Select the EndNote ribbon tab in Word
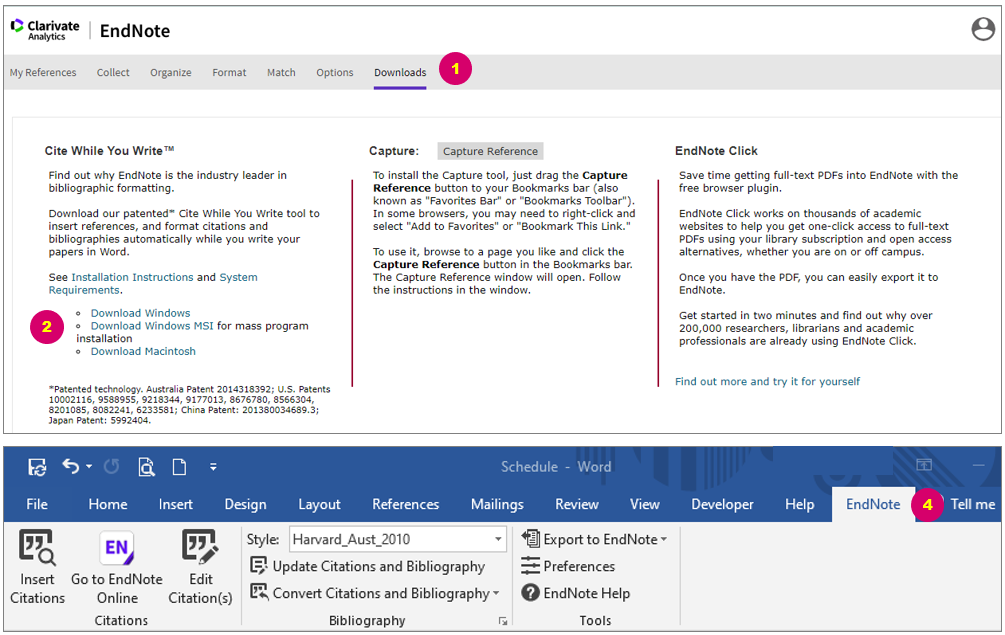This screenshot has width=1005, height=635. coord(872,504)
